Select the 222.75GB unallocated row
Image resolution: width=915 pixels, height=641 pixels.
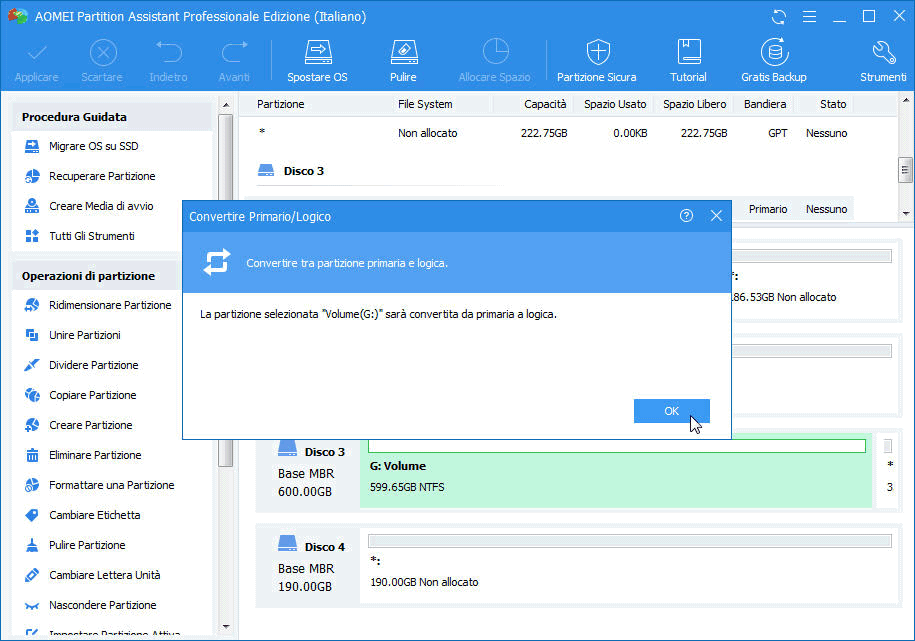[553, 133]
